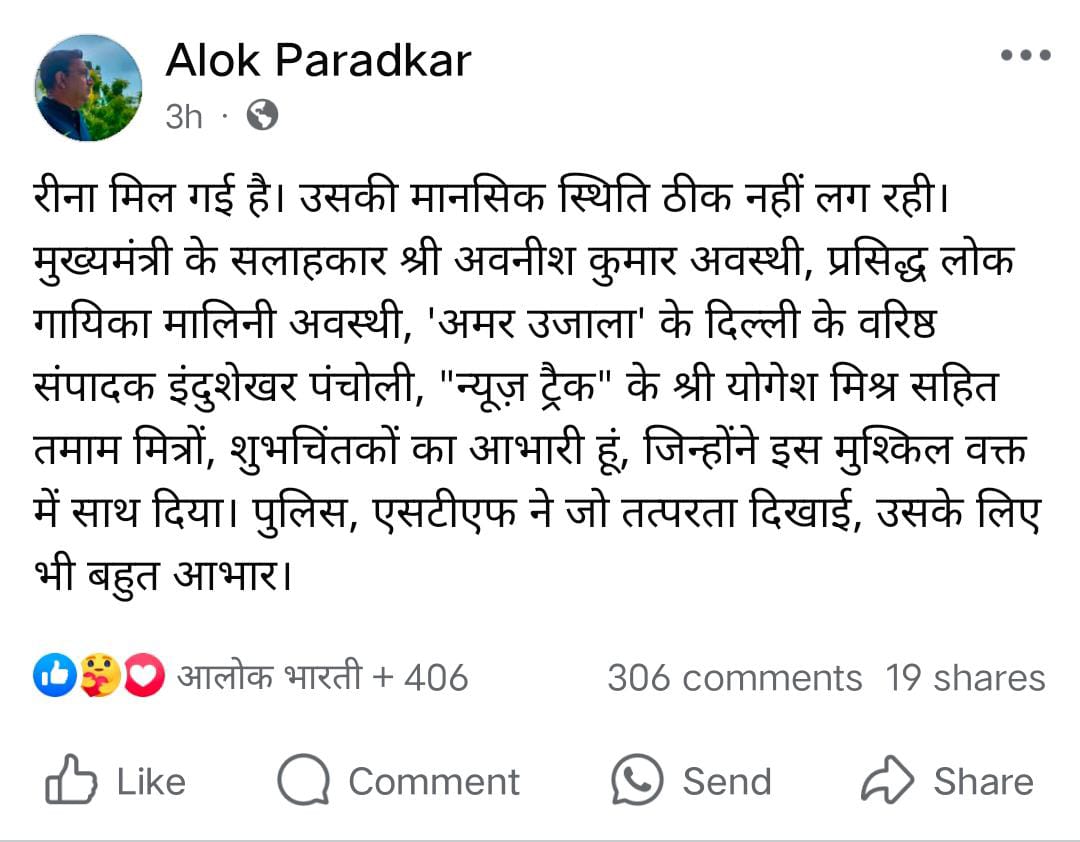Click the red heart love reaction icon
This screenshot has width=1080, height=842.
pos(146,678)
